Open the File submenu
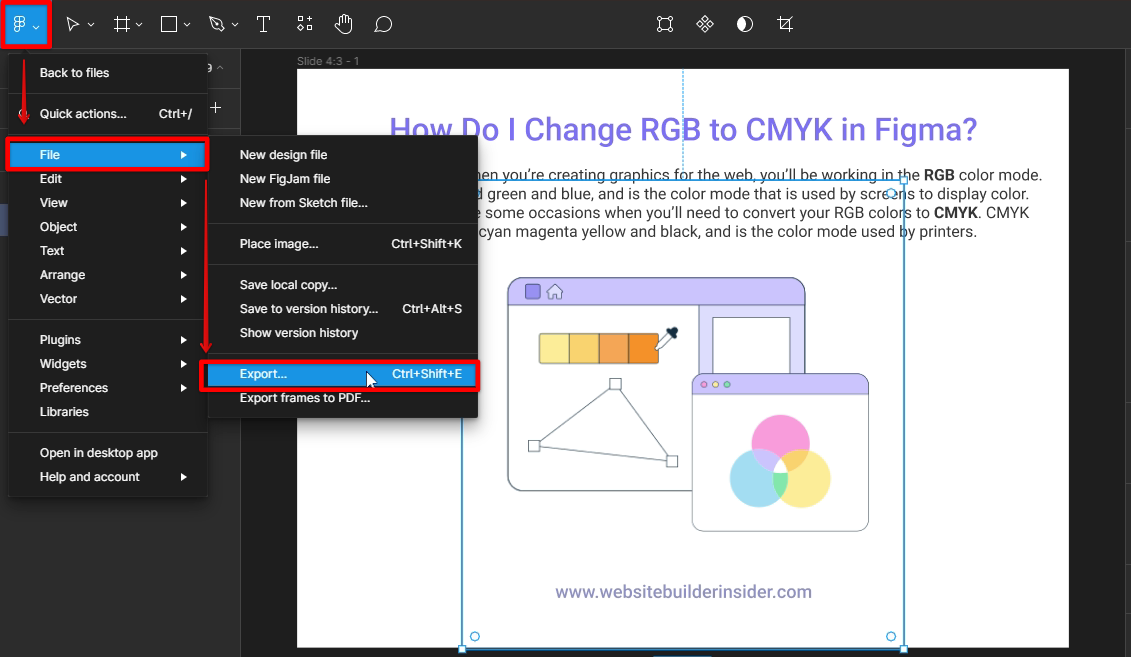Screen dimensions: 1131x657 pyautogui.click(x=107, y=154)
